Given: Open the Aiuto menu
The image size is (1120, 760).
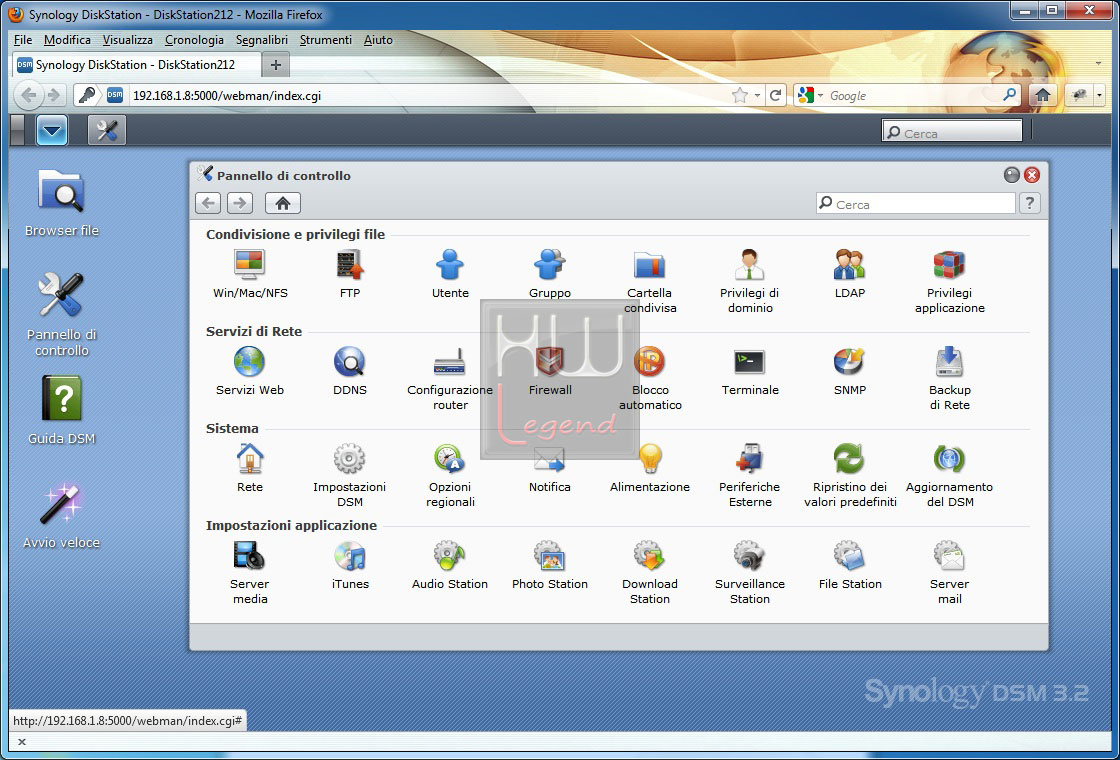Looking at the screenshot, I should point(378,40).
